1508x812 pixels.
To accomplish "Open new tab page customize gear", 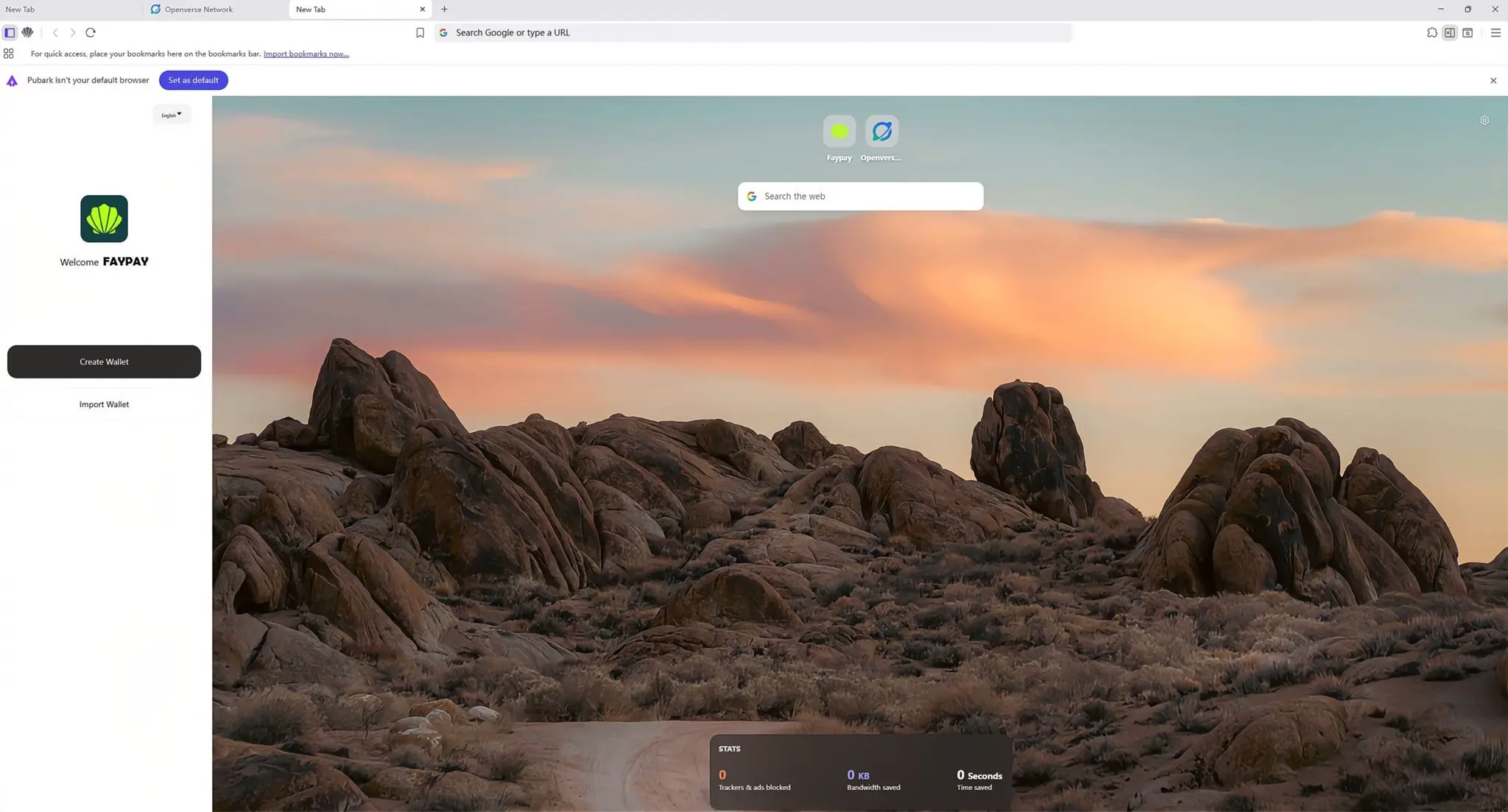I will [x=1484, y=120].
